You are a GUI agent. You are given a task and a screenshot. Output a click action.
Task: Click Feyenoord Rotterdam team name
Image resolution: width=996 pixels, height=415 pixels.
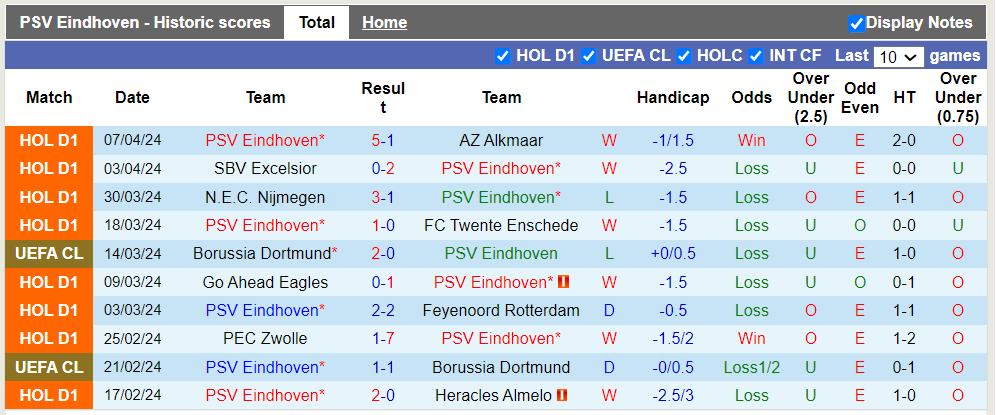click(x=501, y=311)
